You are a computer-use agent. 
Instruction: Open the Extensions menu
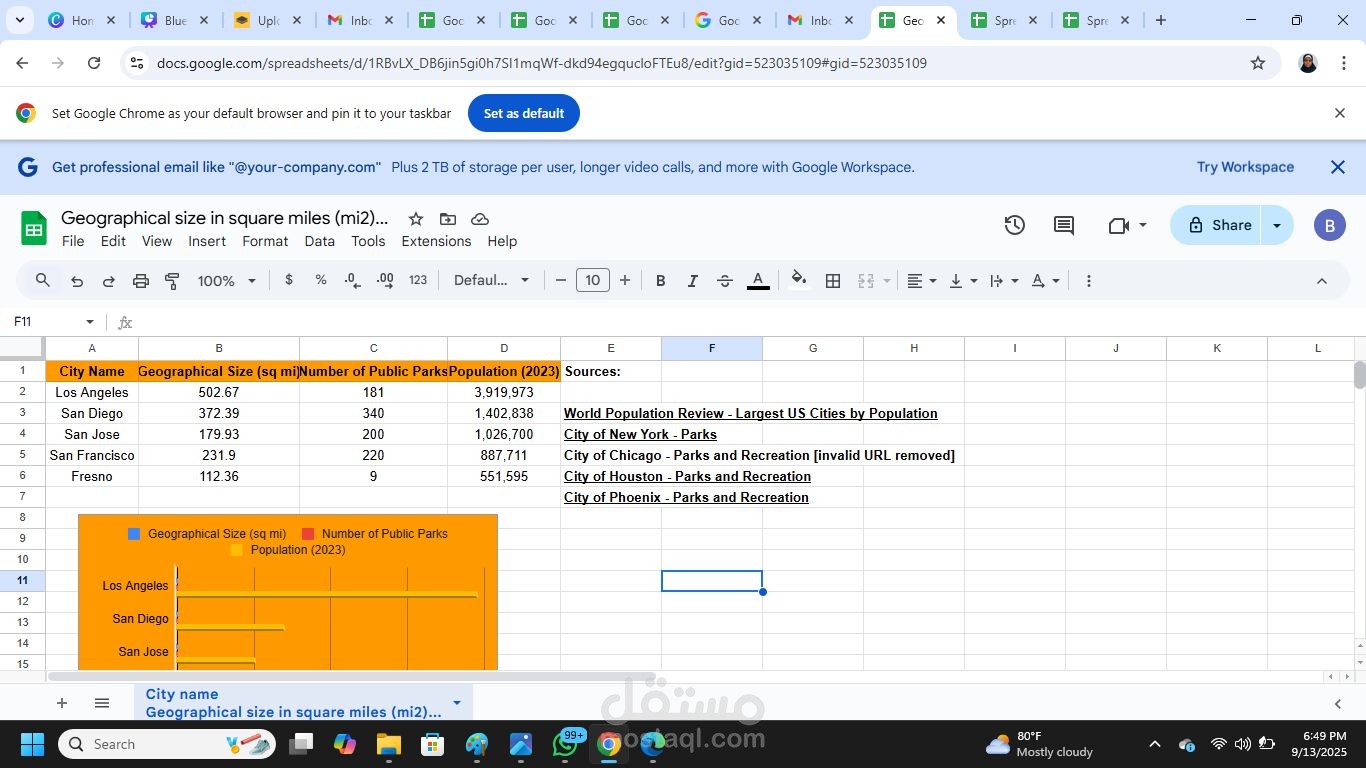436,241
